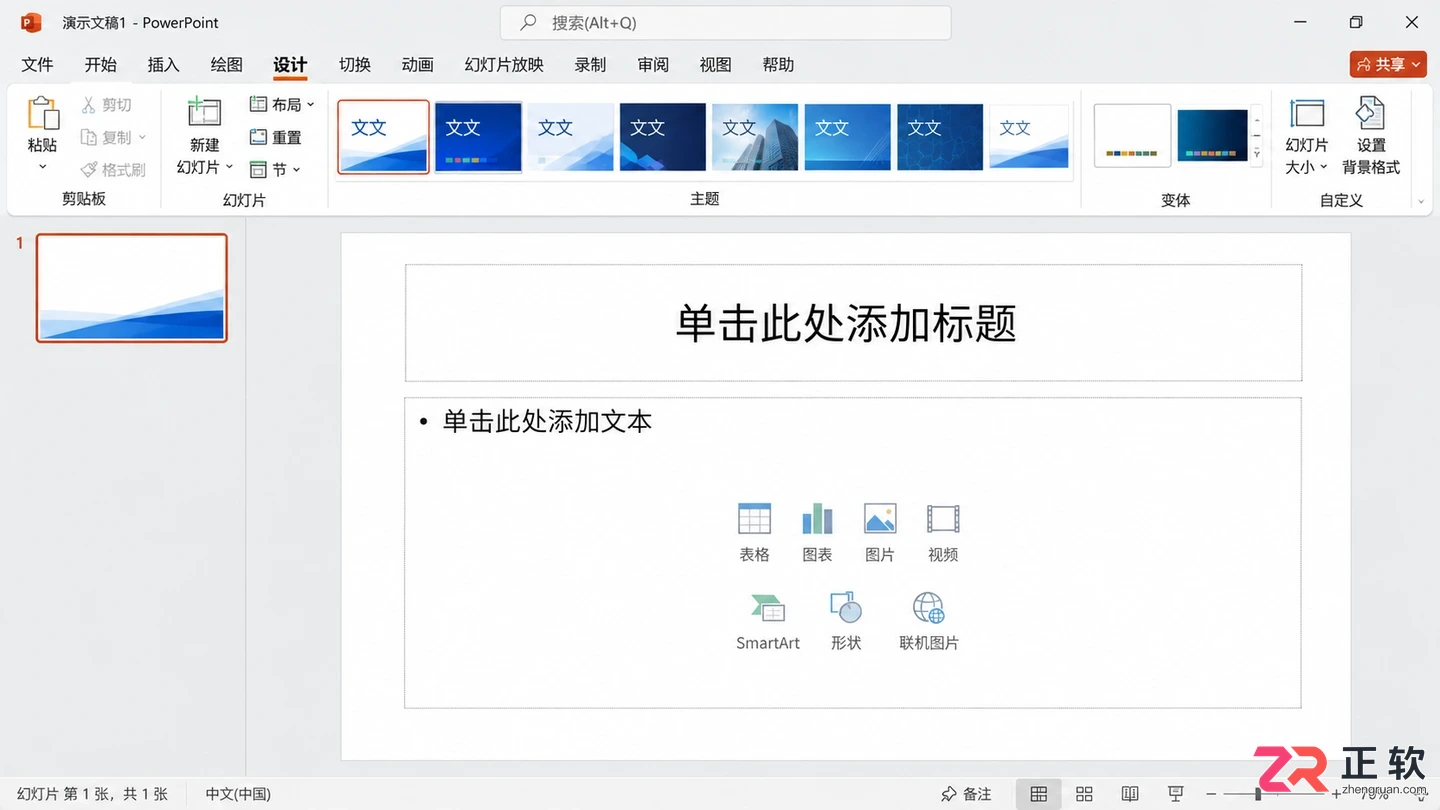The width and height of the screenshot is (1440, 810).
Task: Click the Paste clipboard icon
Action: 42,113
